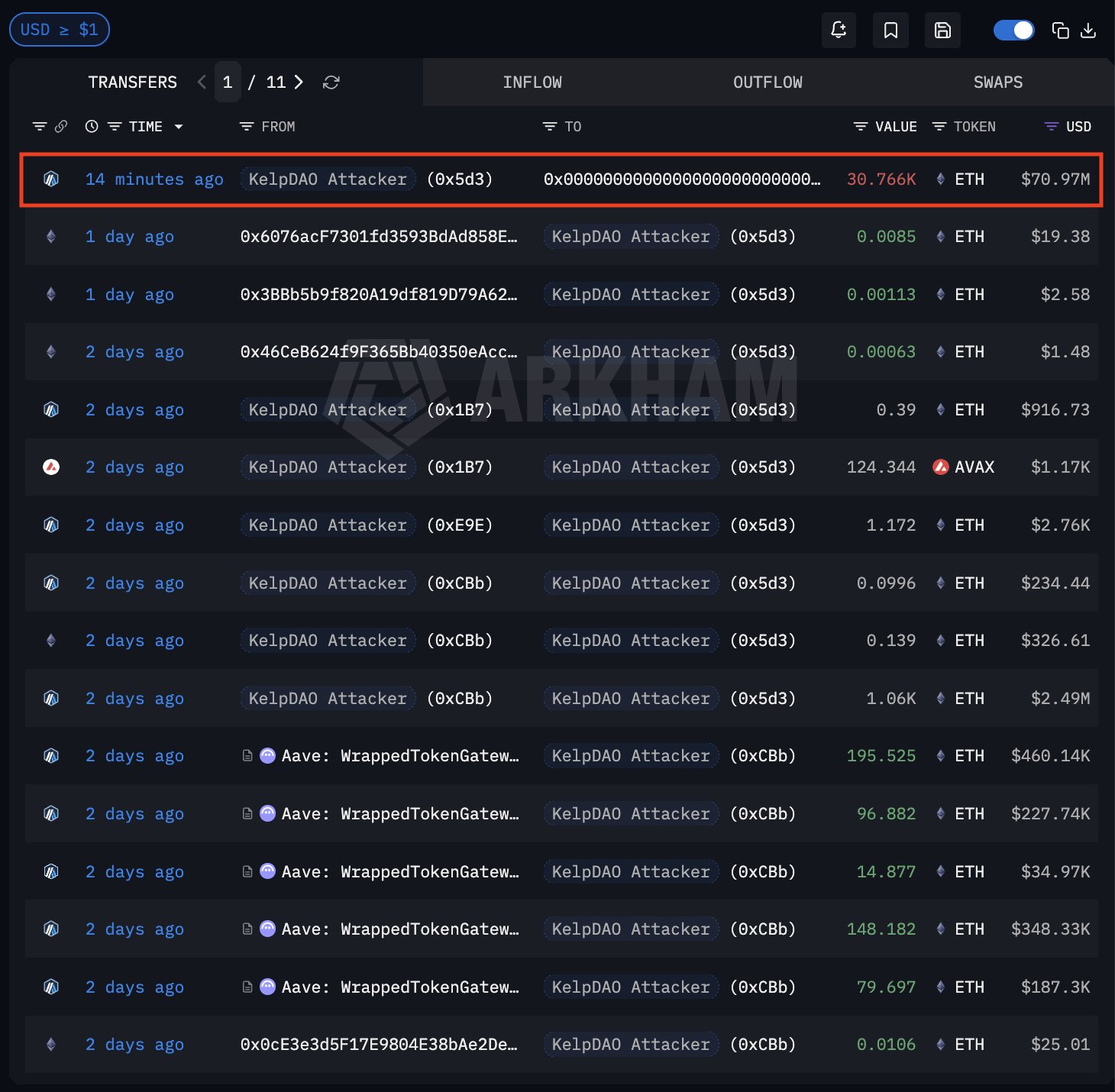1115x1092 pixels.
Task: Switch the blue toggle off
Action: pos(1013,29)
